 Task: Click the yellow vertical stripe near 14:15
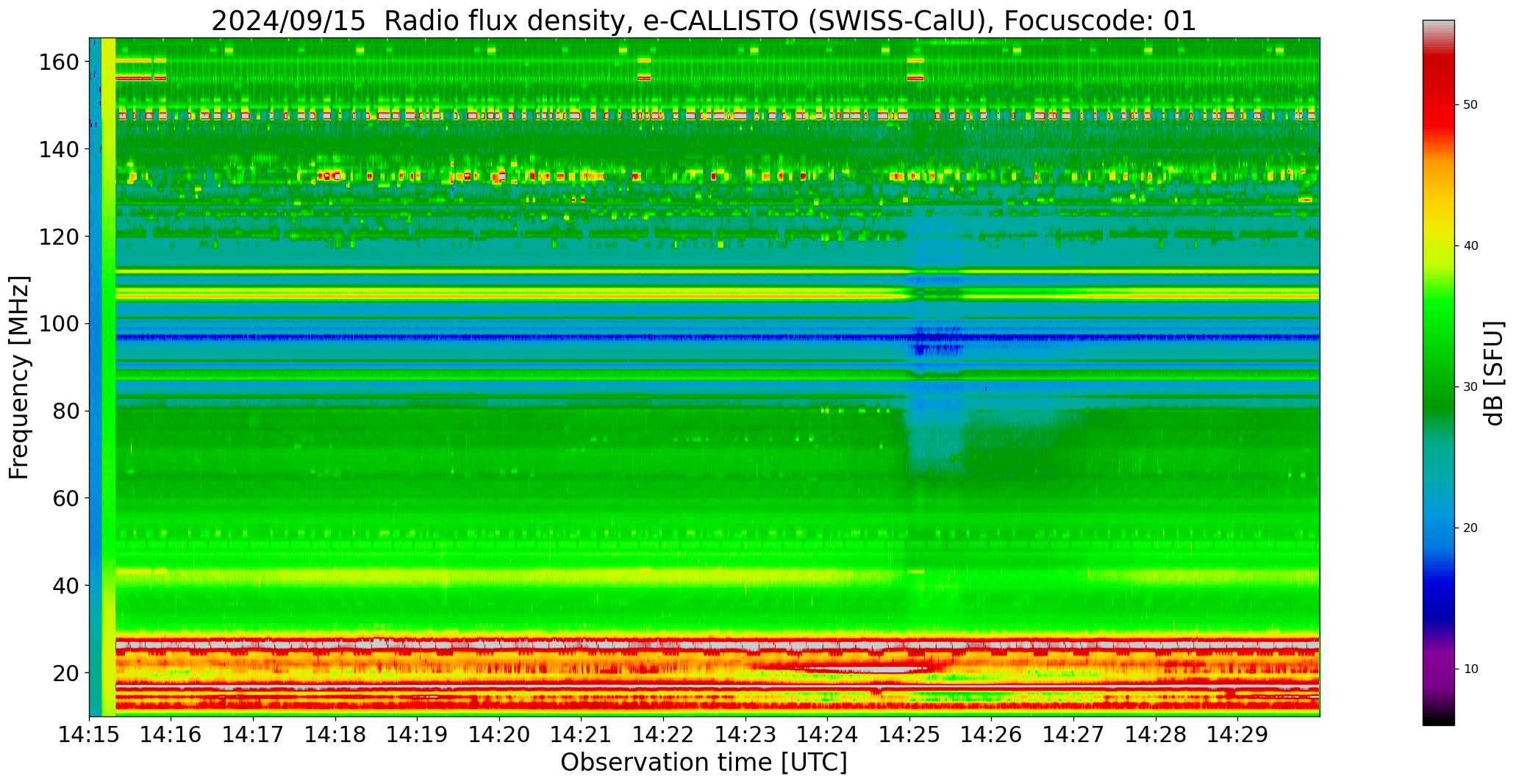pyautogui.click(x=108, y=377)
